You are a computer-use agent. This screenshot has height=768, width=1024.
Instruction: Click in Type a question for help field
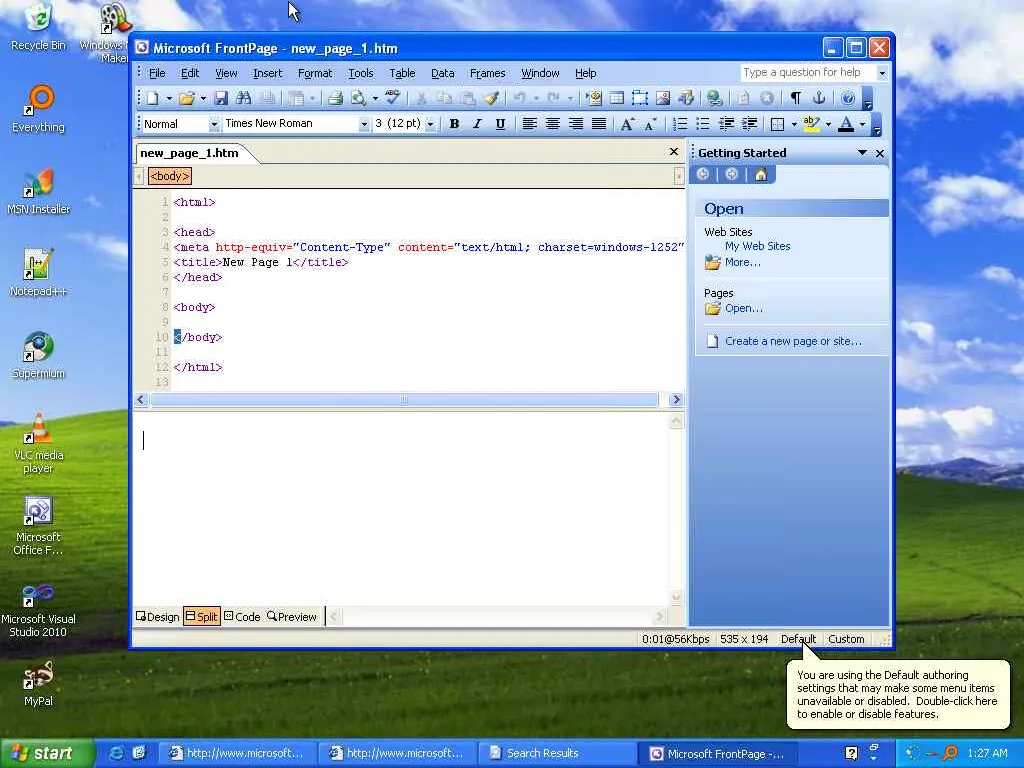(x=807, y=72)
